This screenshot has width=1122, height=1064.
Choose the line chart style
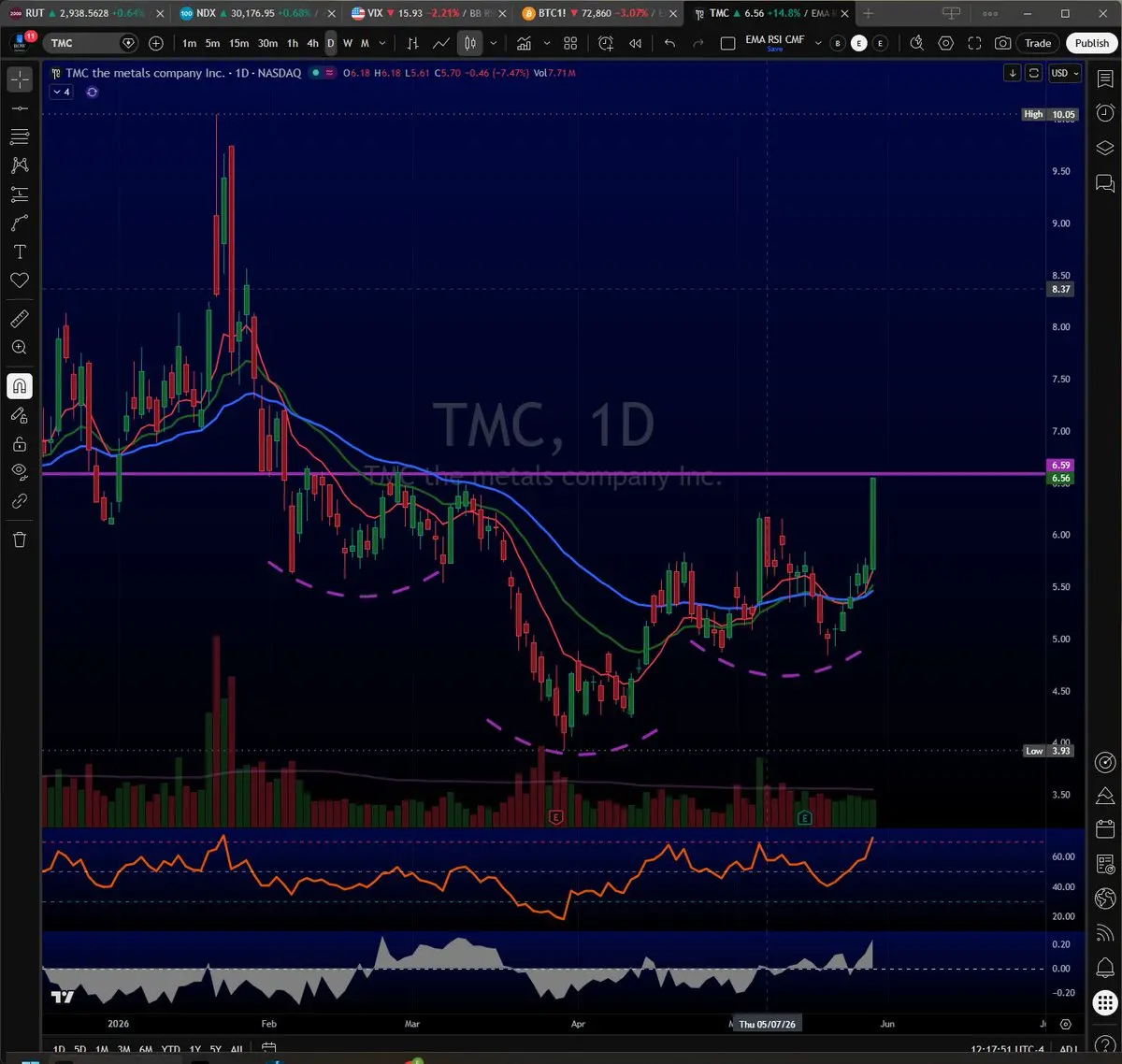pyautogui.click(x=441, y=43)
